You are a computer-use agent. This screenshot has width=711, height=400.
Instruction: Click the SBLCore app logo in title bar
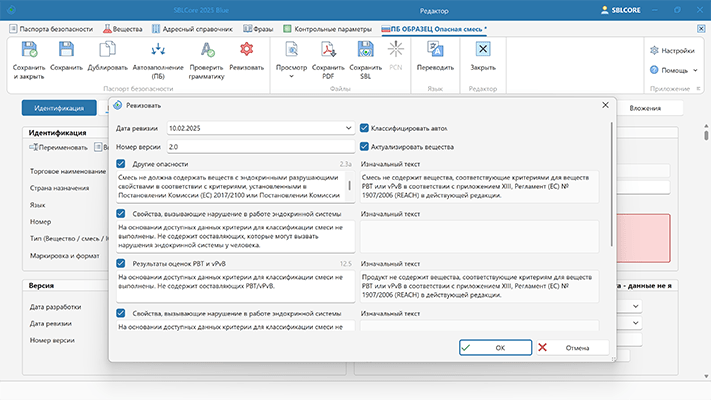11,10
